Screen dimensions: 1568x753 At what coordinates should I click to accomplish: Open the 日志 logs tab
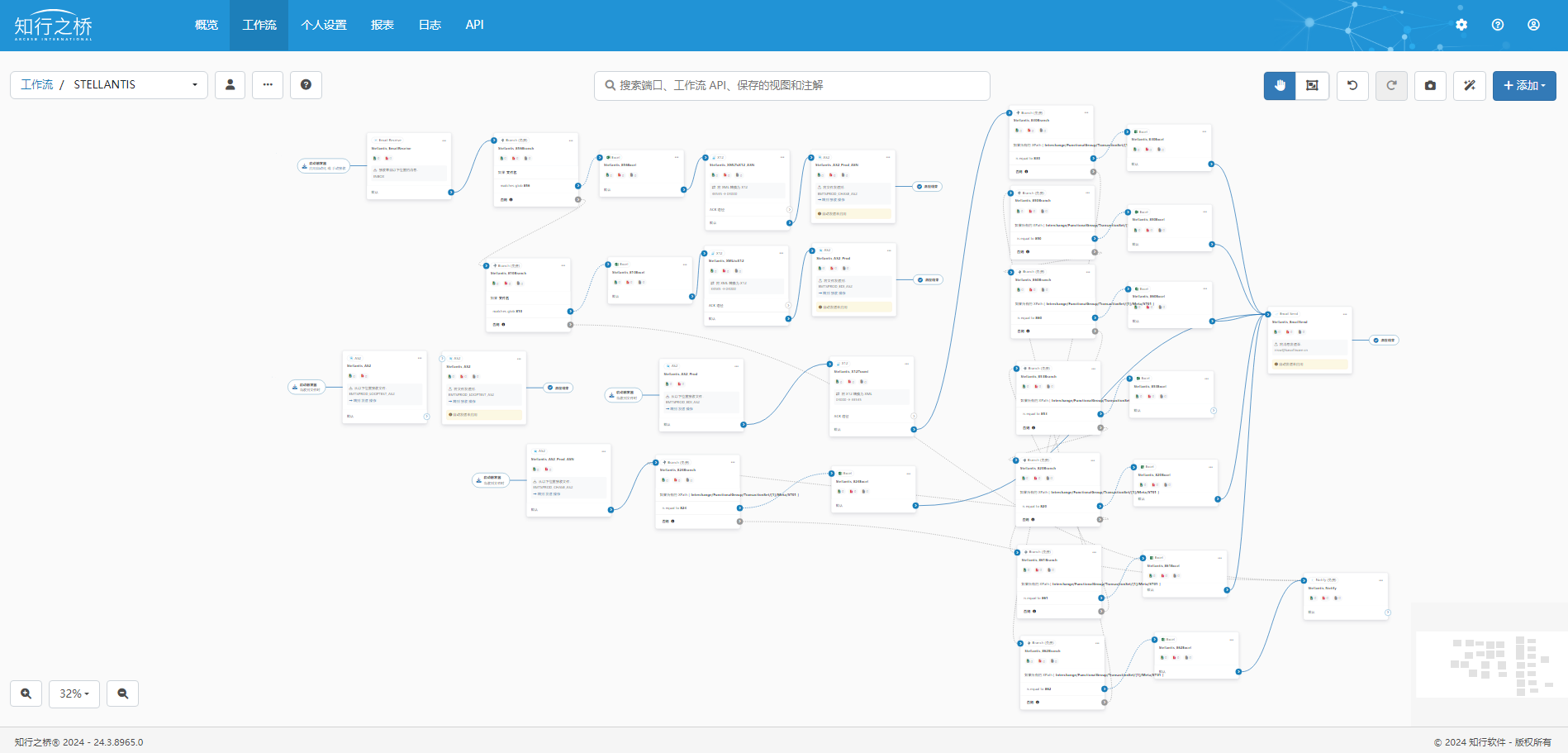pos(430,25)
